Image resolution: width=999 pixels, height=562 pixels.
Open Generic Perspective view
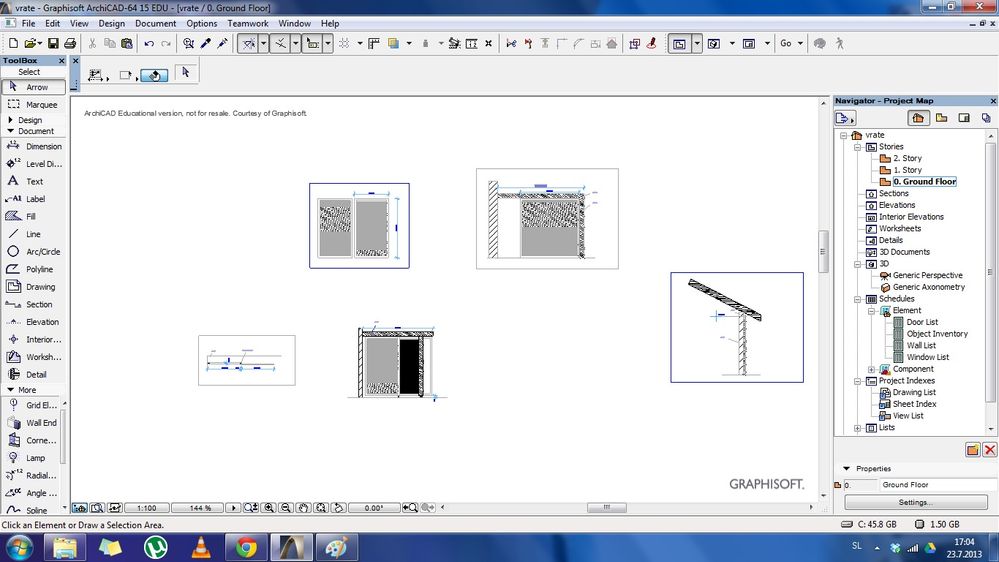point(927,275)
